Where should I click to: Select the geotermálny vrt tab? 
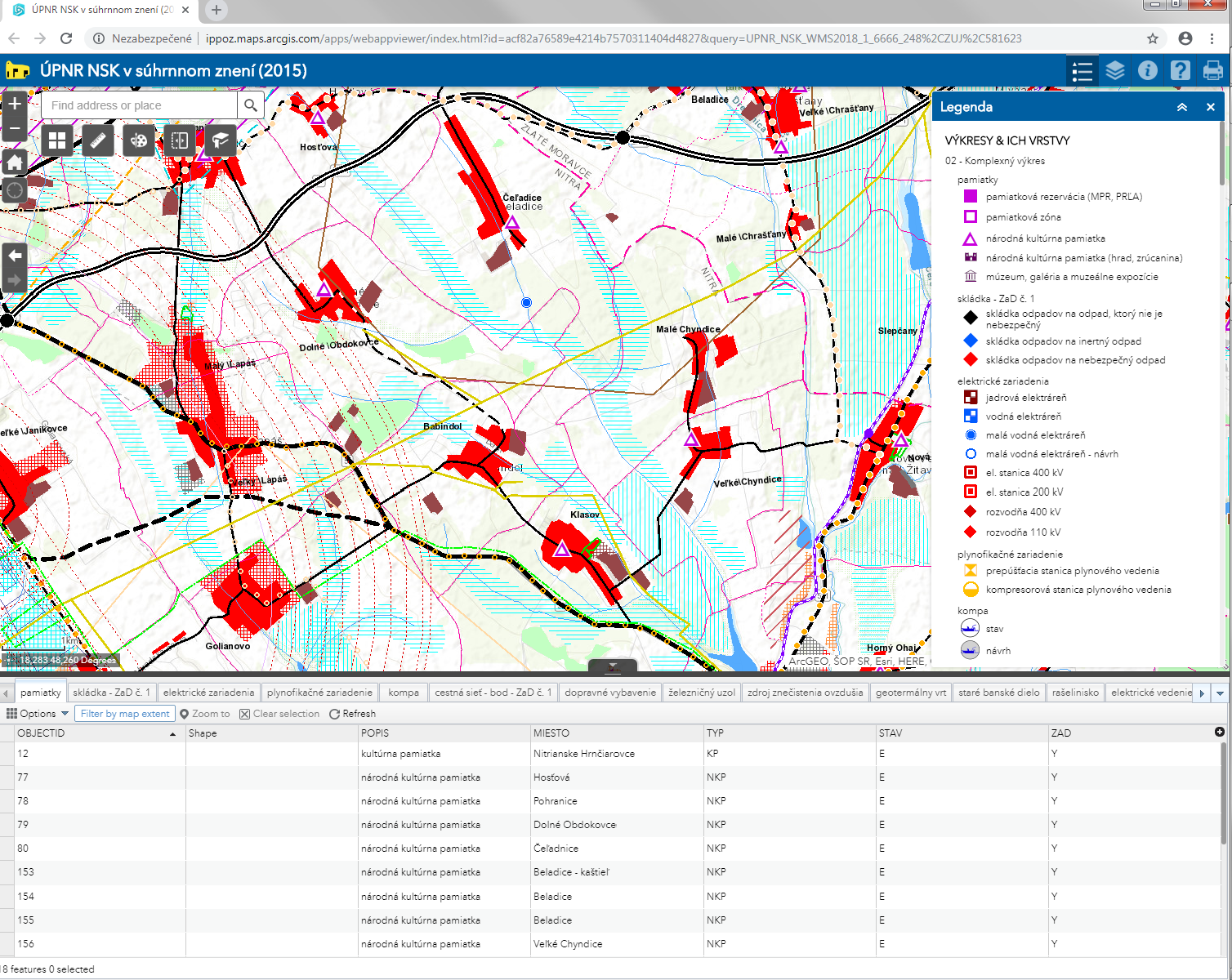point(911,693)
